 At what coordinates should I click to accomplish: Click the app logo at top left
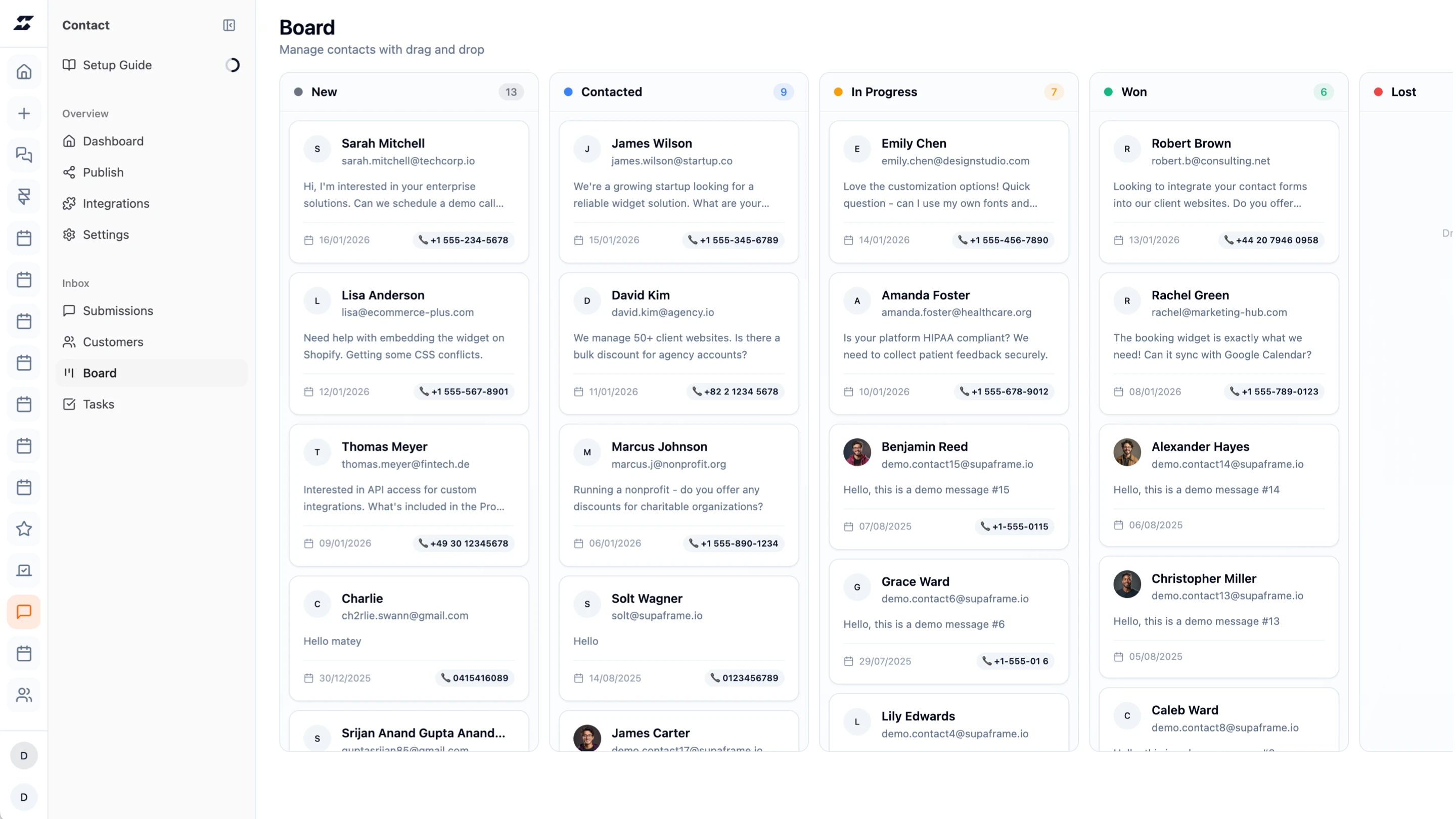click(24, 23)
